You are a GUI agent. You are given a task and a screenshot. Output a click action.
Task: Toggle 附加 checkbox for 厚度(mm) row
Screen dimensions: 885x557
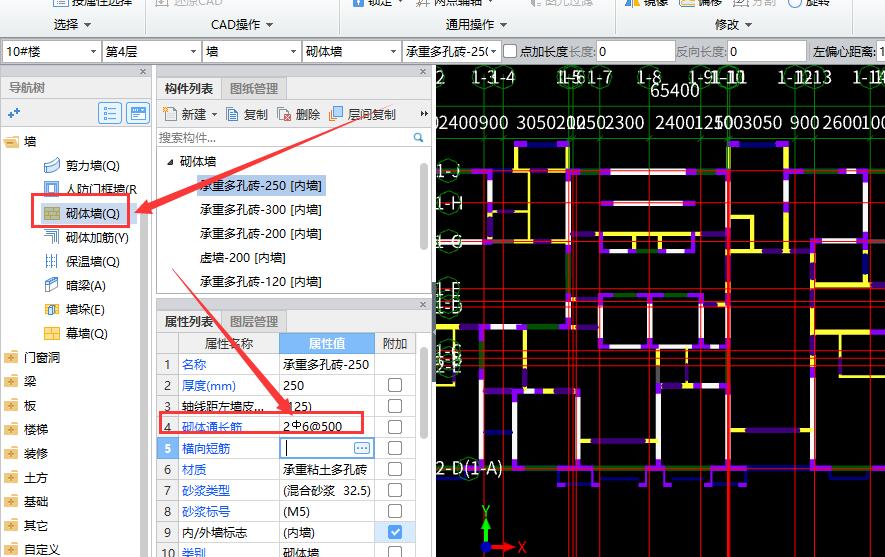395,385
